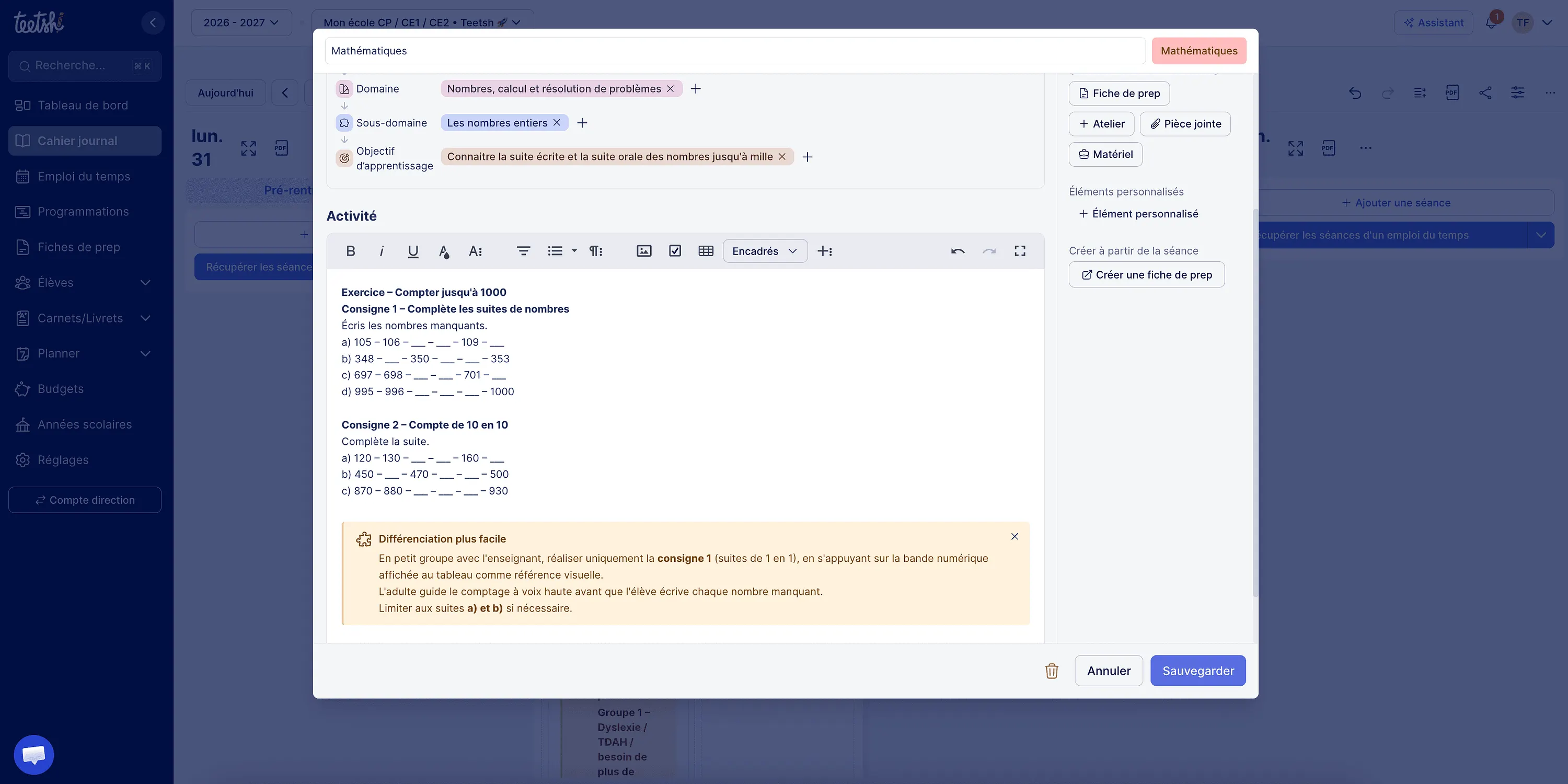Click the Recherche search field
The height and width of the screenshot is (784, 1568).
[85, 66]
